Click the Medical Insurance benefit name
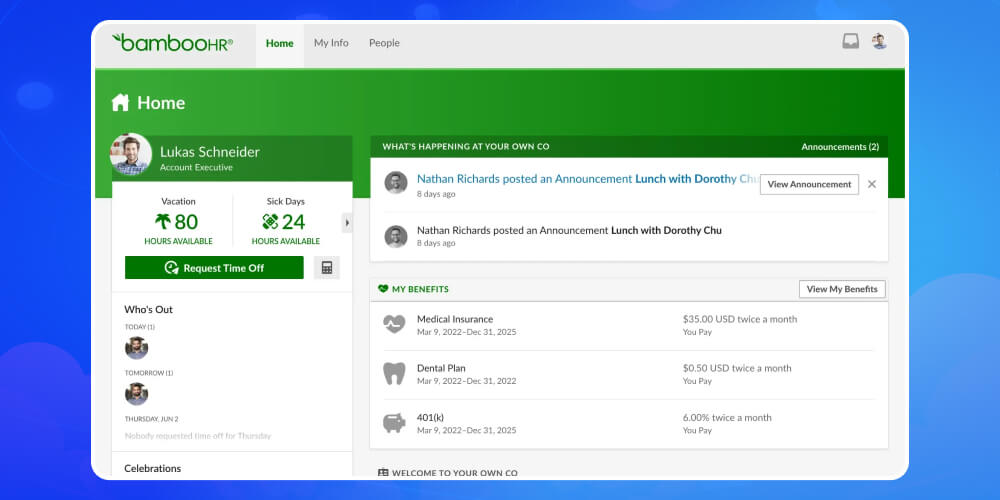 tap(455, 319)
